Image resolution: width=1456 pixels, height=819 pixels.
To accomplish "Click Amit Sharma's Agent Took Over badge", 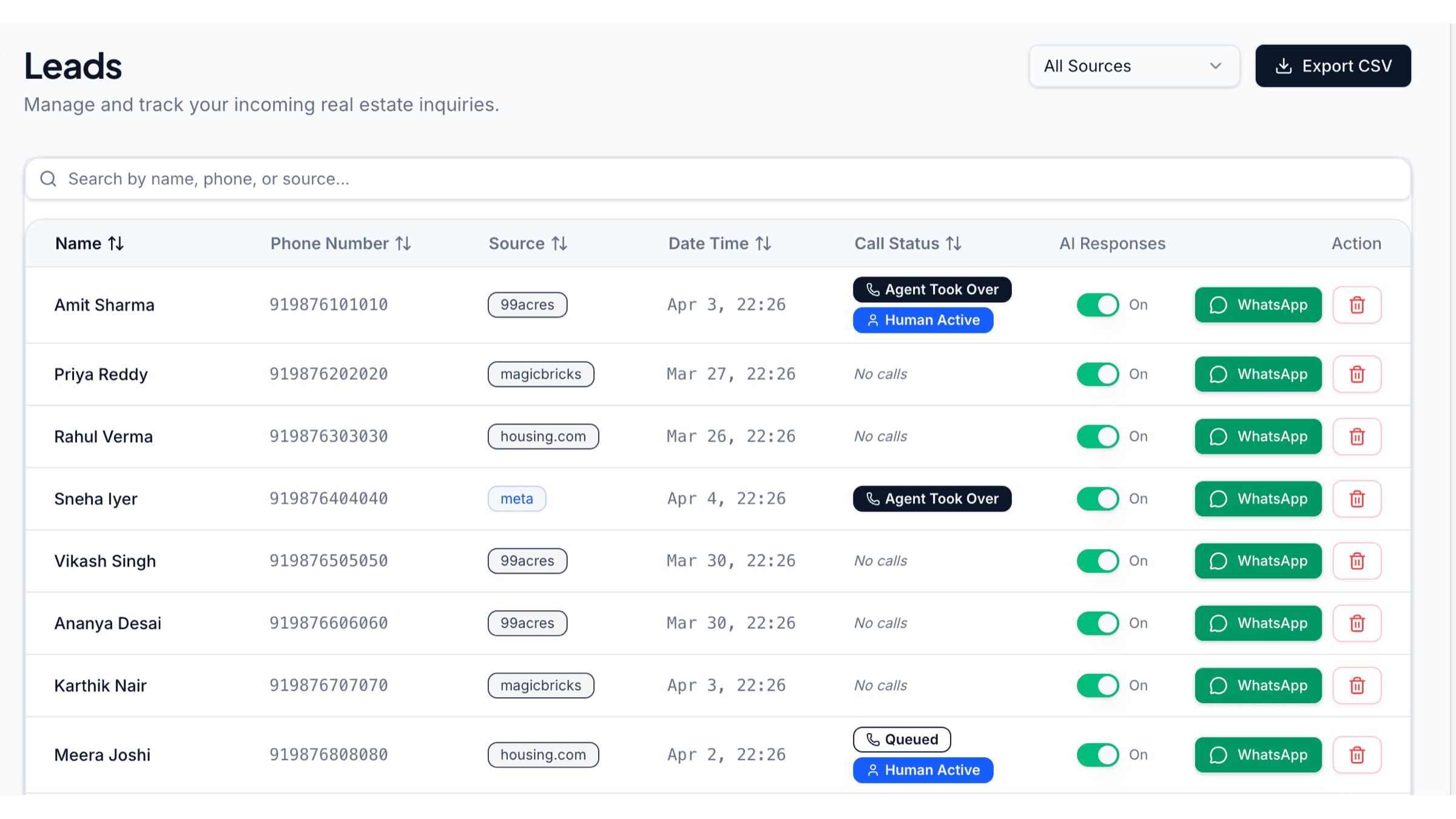I will click(x=932, y=289).
